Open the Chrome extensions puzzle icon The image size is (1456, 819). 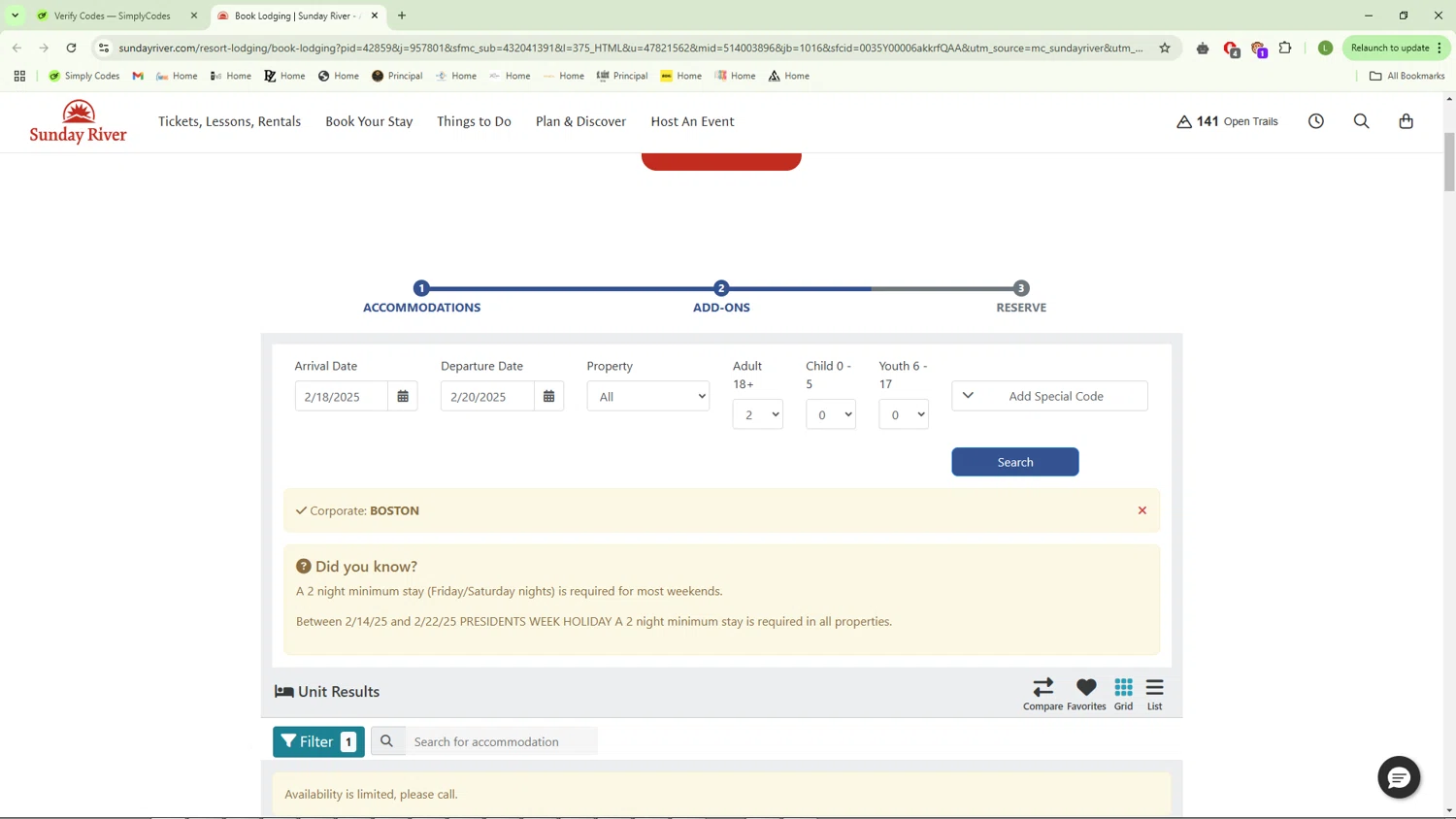coord(1285,48)
